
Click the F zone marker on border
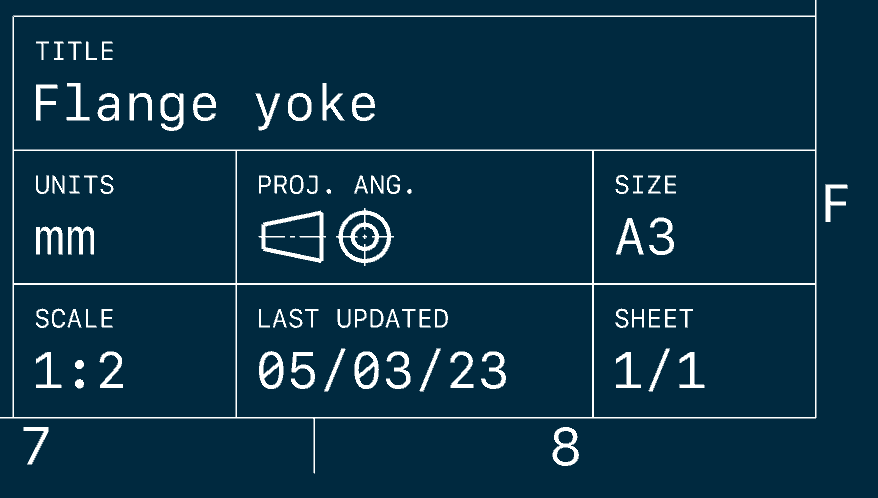point(836,205)
